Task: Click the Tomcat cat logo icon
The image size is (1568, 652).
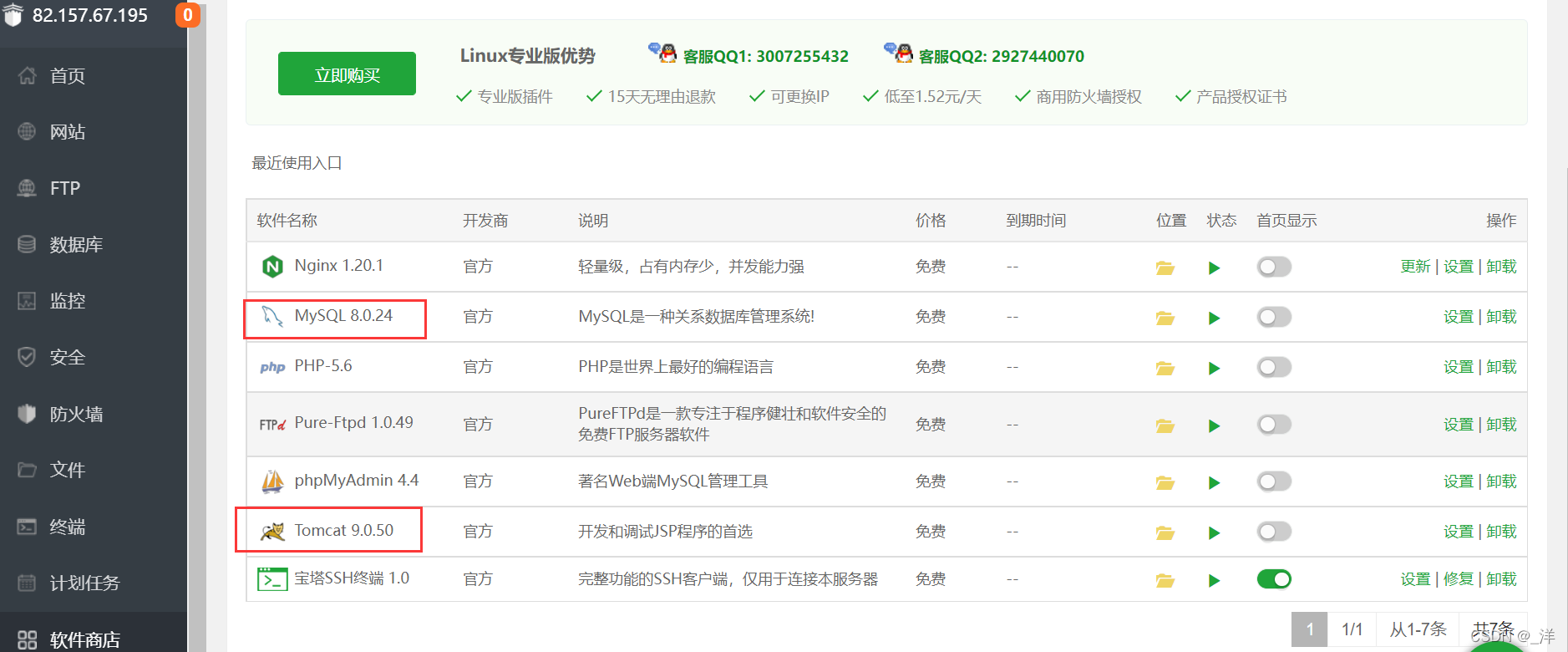Action: (x=272, y=532)
